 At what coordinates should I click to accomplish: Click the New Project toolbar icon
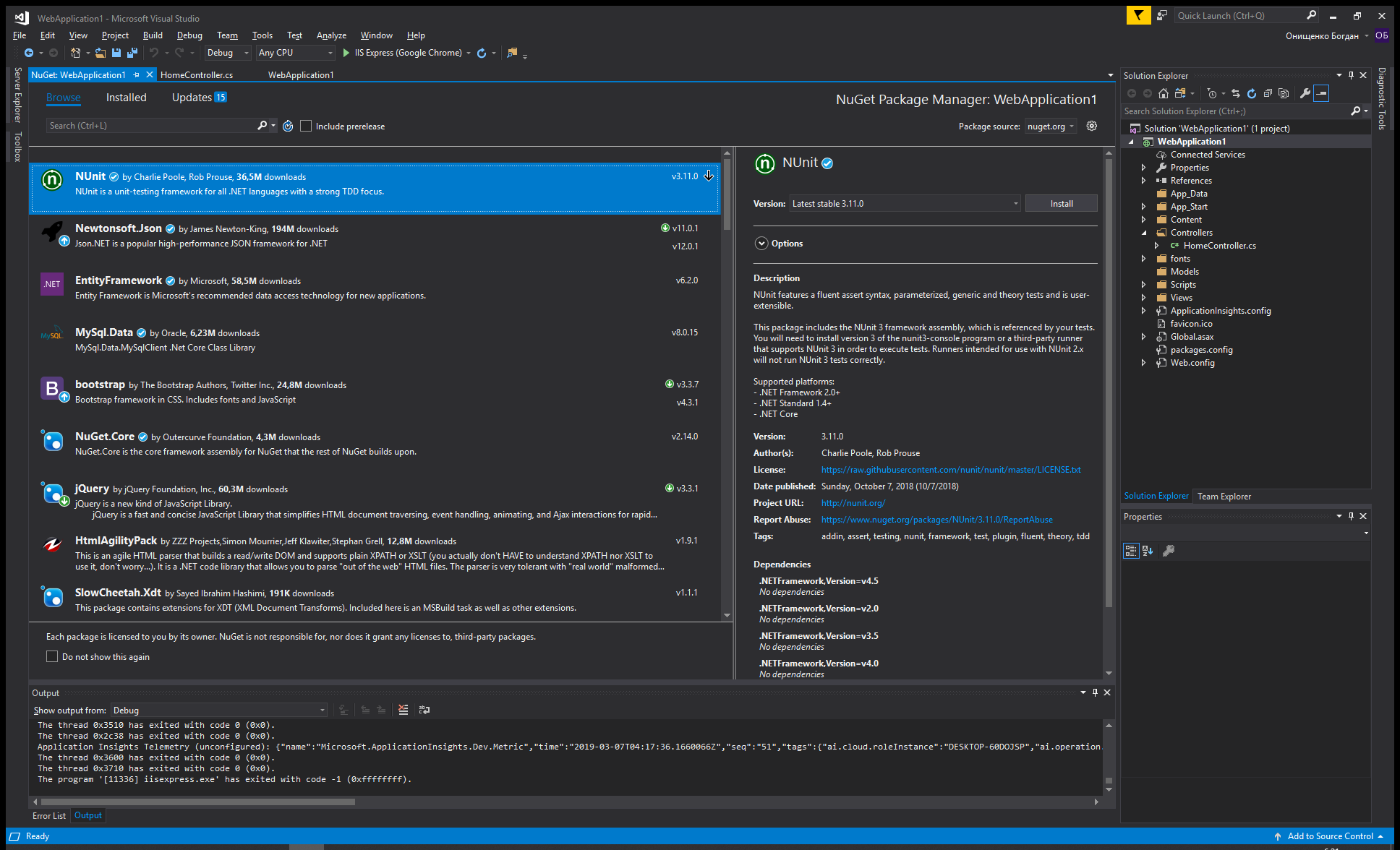click(75, 53)
